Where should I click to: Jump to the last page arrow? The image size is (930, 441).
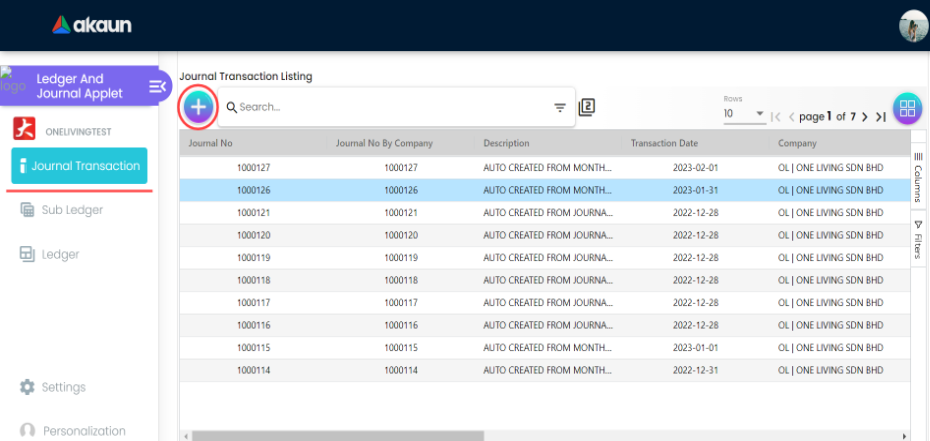[x=881, y=117]
